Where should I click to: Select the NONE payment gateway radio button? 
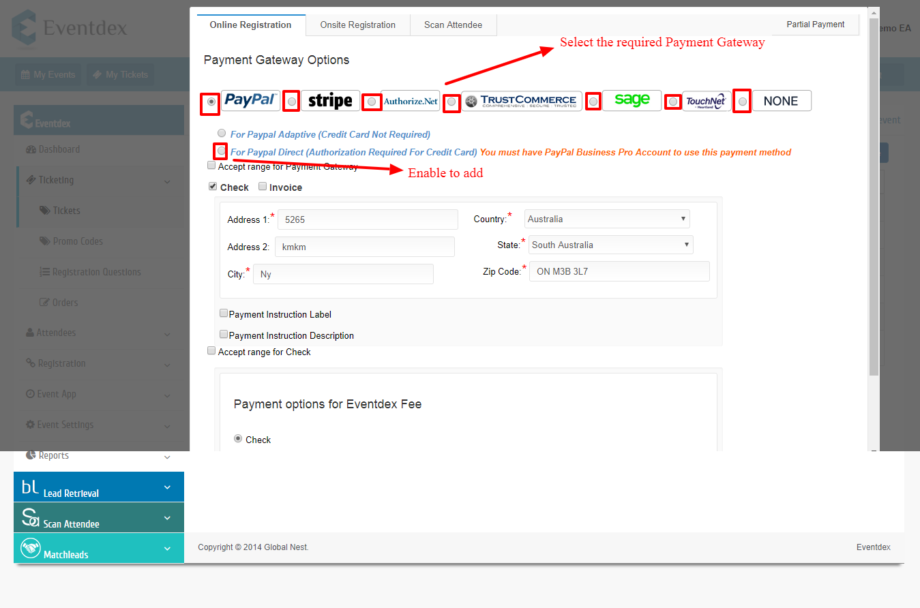pyautogui.click(x=742, y=101)
